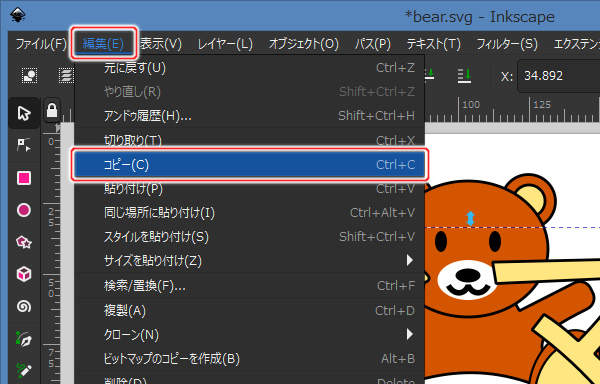600x384 pixels.
Task: Choose スタイルを貼り付け(S) entry
Action: click(x=249, y=237)
